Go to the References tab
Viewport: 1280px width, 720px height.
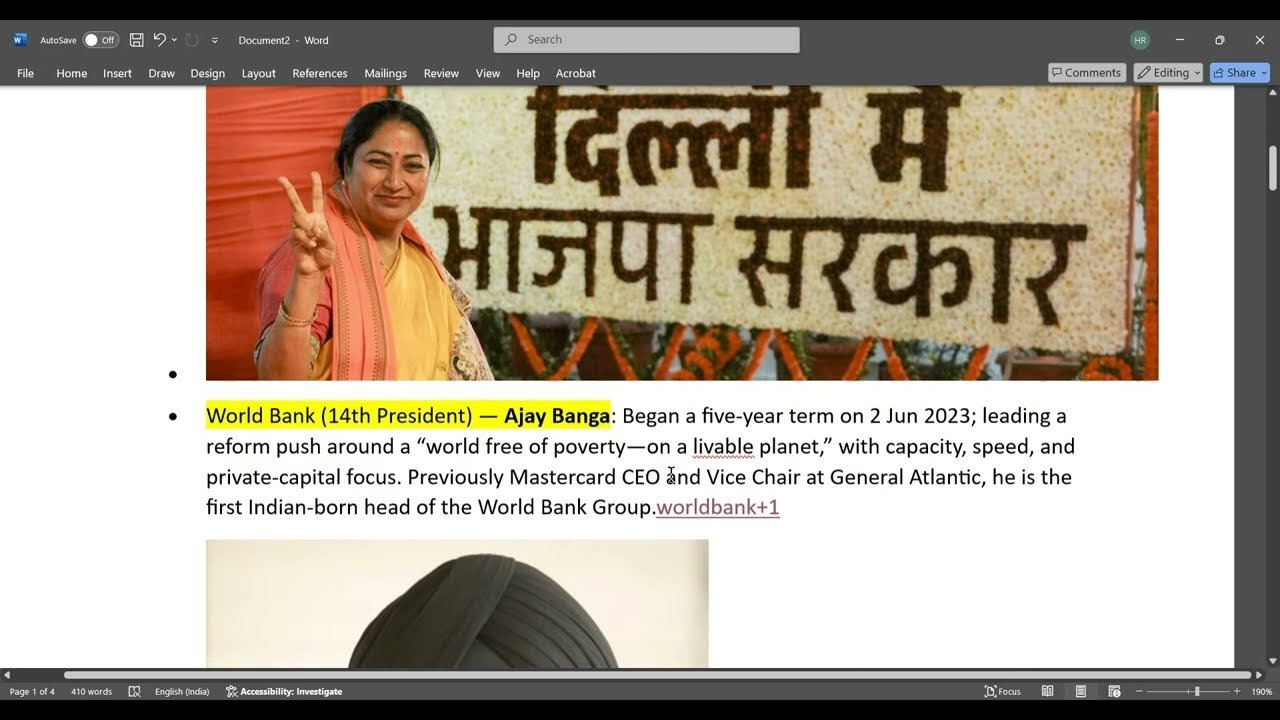pos(320,73)
